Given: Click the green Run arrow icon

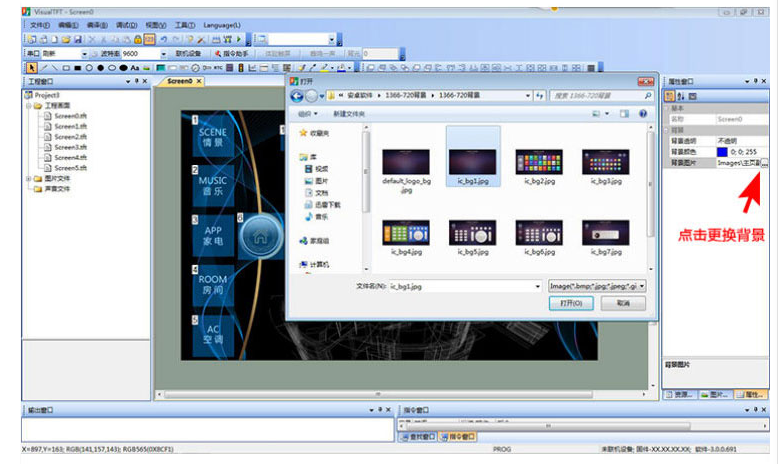Looking at the screenshot, I should point(239,39).
